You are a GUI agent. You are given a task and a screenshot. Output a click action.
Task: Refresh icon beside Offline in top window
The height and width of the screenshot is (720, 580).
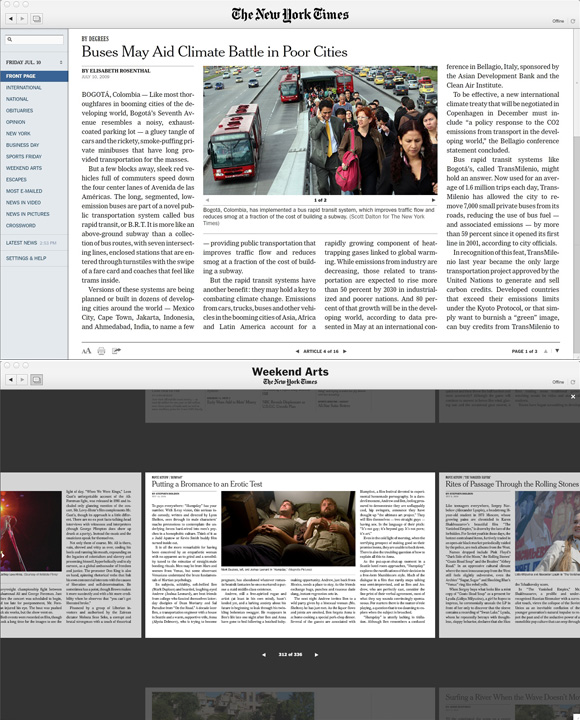point(573,21)
